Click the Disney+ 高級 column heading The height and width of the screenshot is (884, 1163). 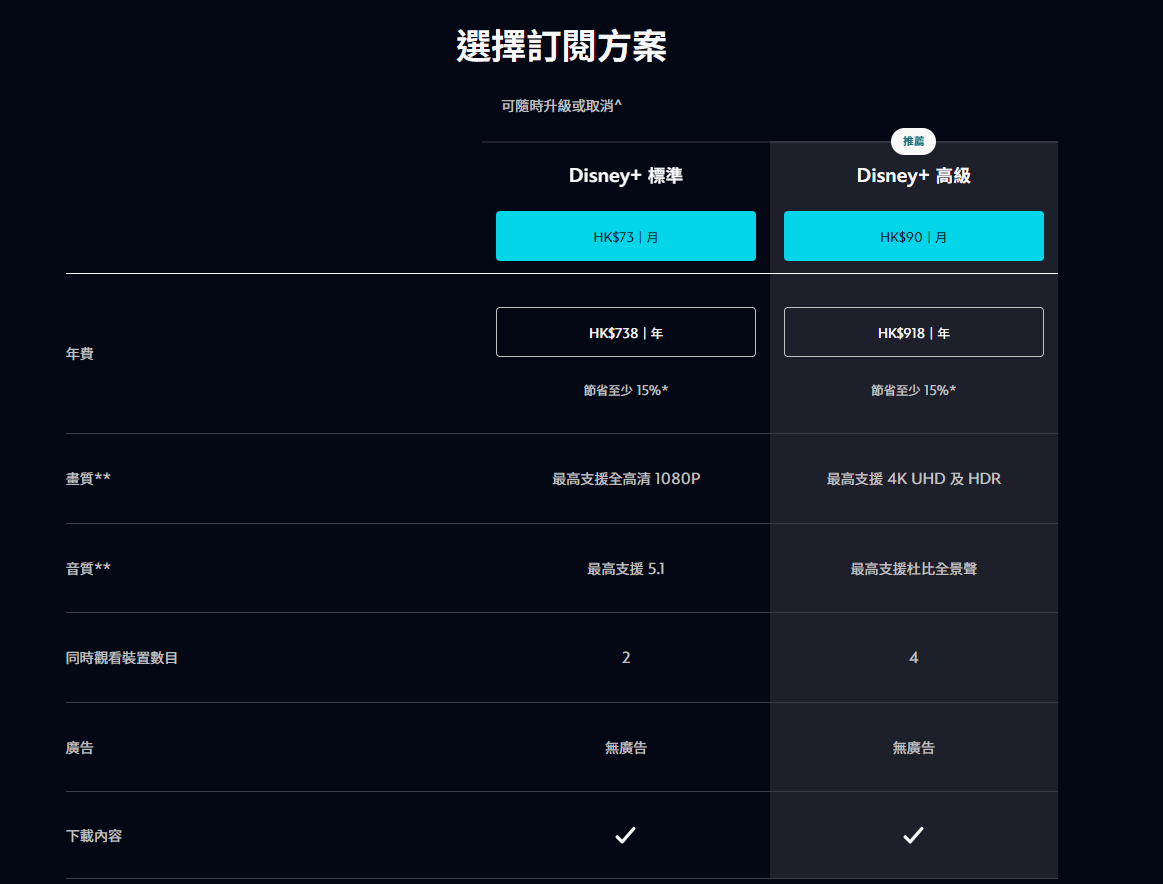coord(913,176)
